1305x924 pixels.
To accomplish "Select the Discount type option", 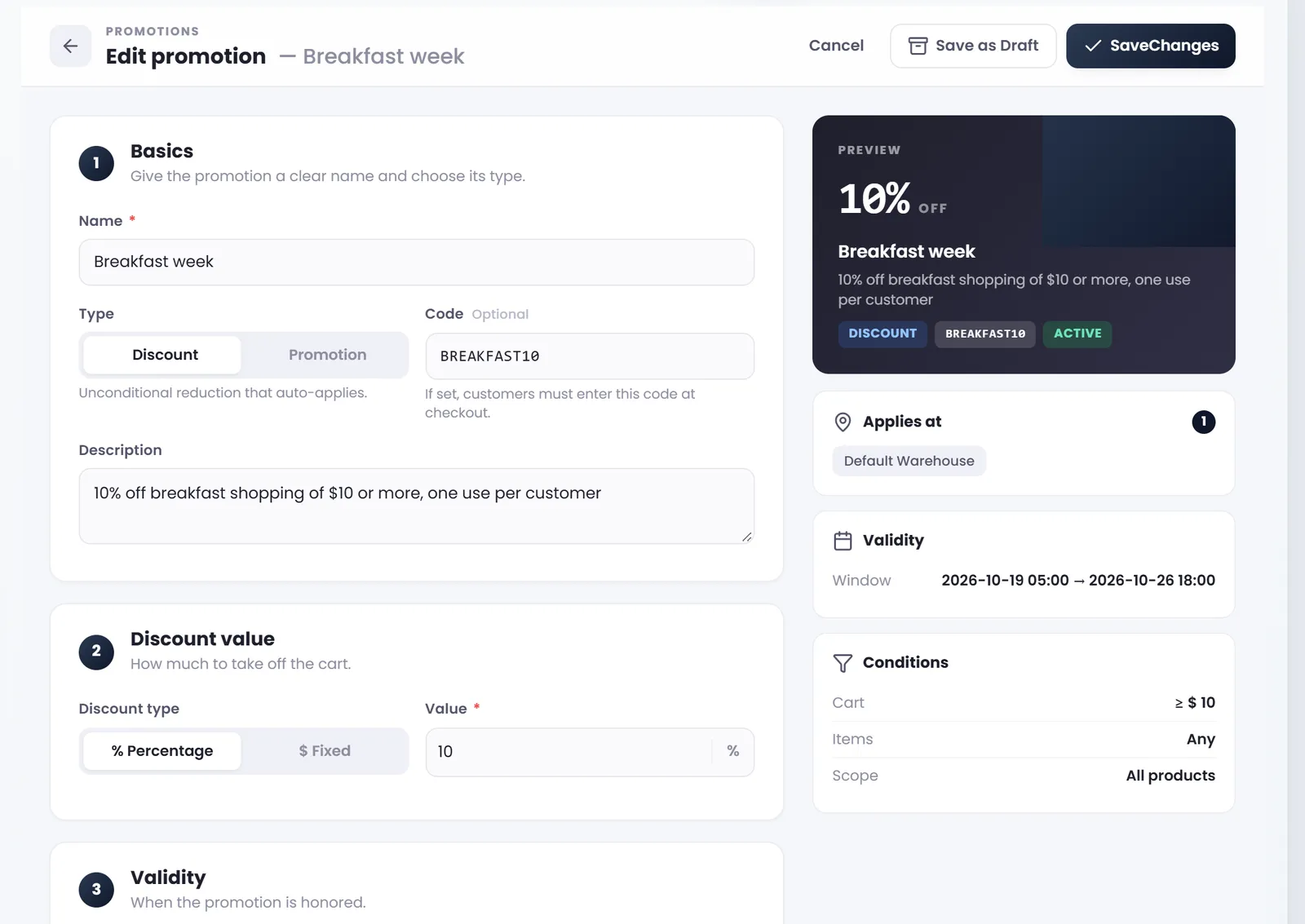I will [162, 355].
